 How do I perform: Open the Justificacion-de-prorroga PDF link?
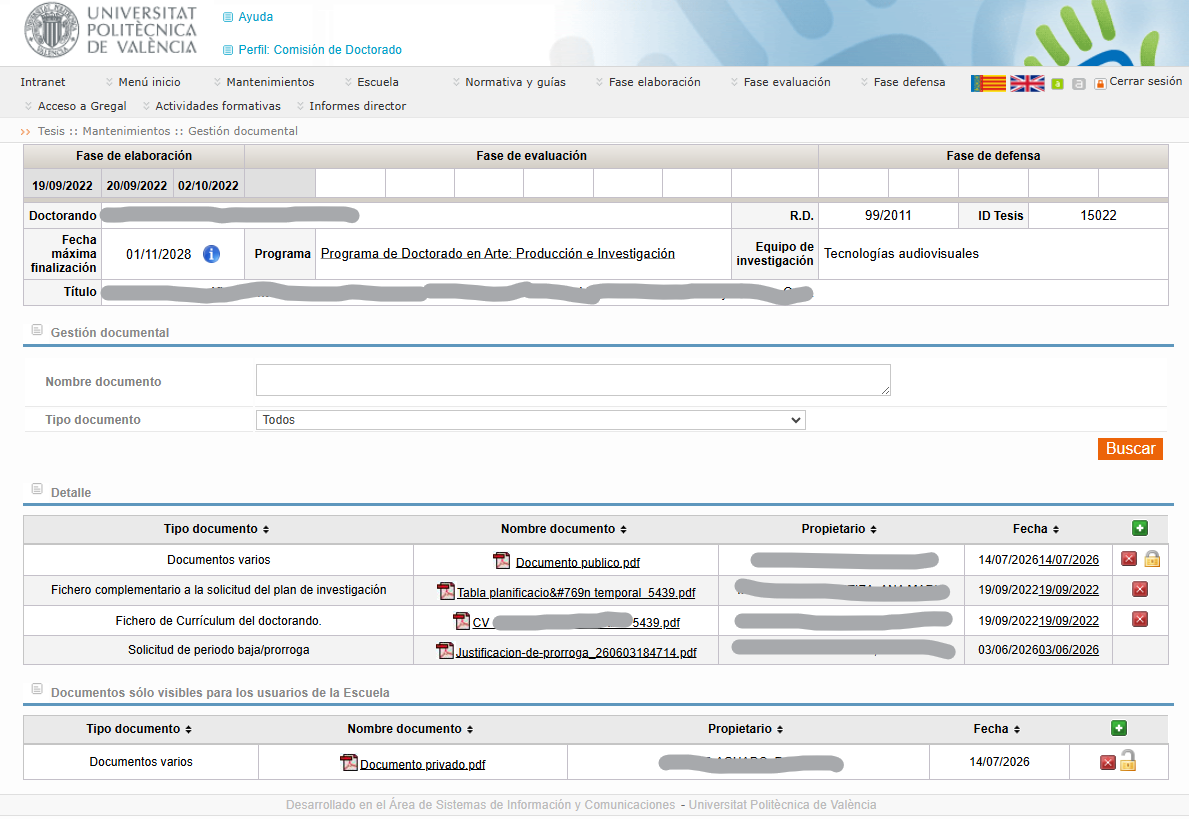(576, 652)
